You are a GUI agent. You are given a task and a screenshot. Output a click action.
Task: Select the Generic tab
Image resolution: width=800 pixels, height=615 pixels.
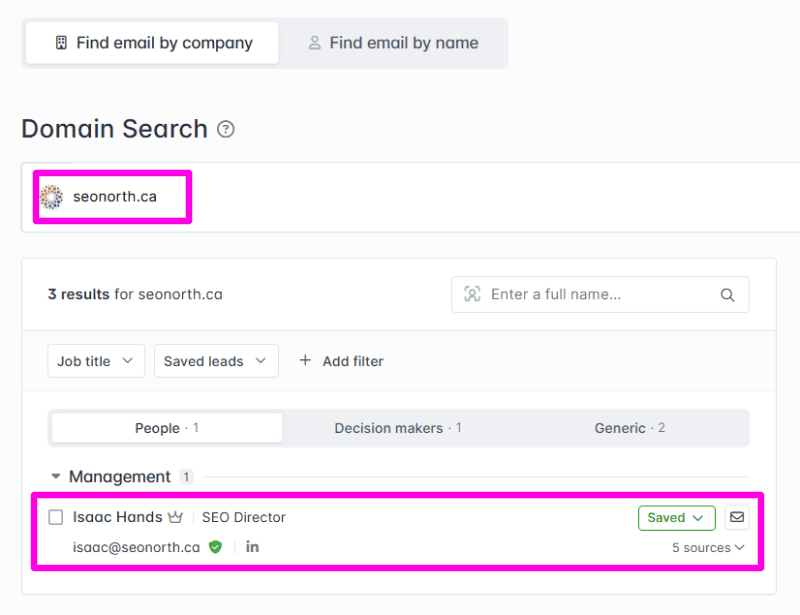click(630, 428)
